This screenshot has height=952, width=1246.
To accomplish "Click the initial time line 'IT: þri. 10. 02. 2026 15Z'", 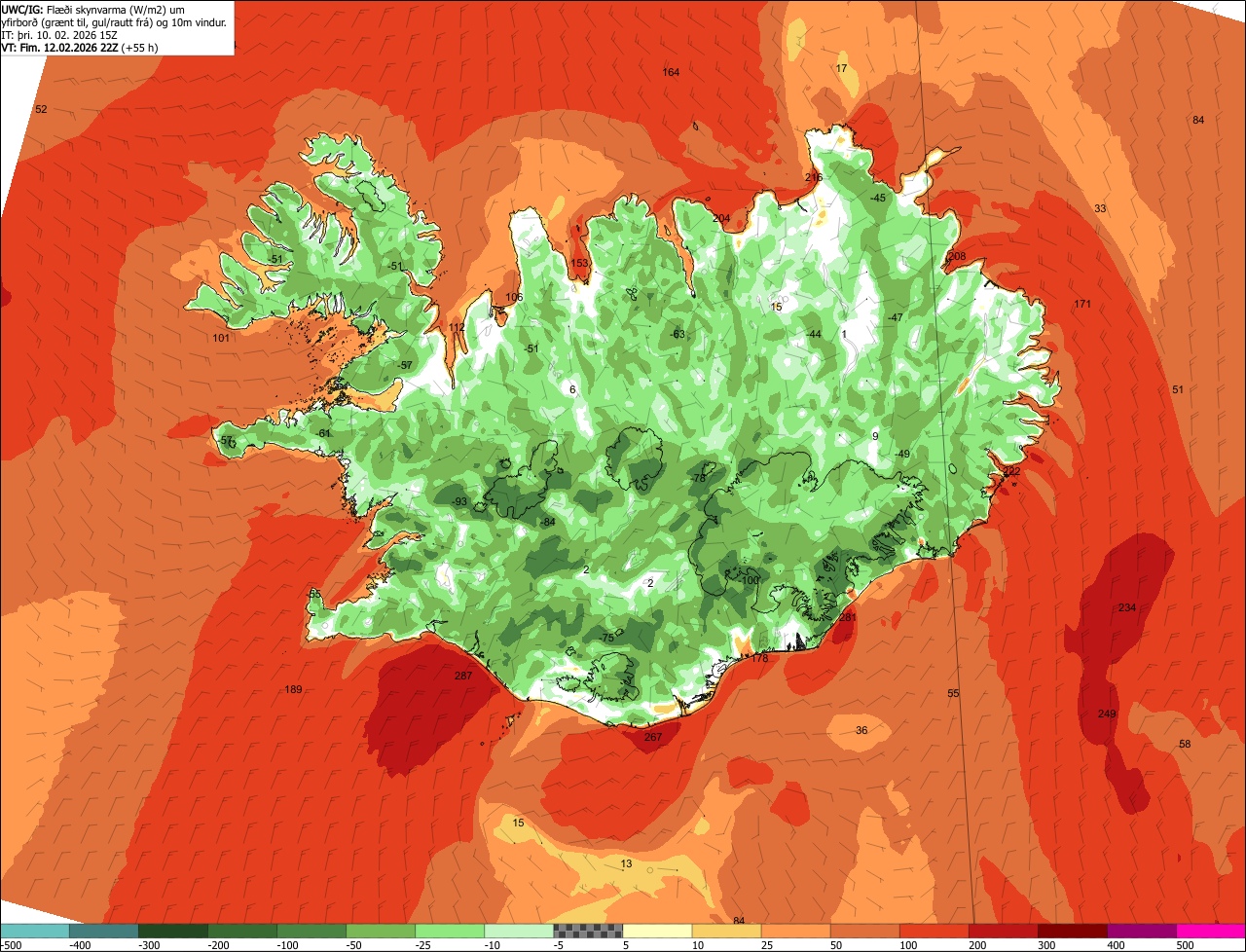I will pyautogui.click(x=58, y=34).
